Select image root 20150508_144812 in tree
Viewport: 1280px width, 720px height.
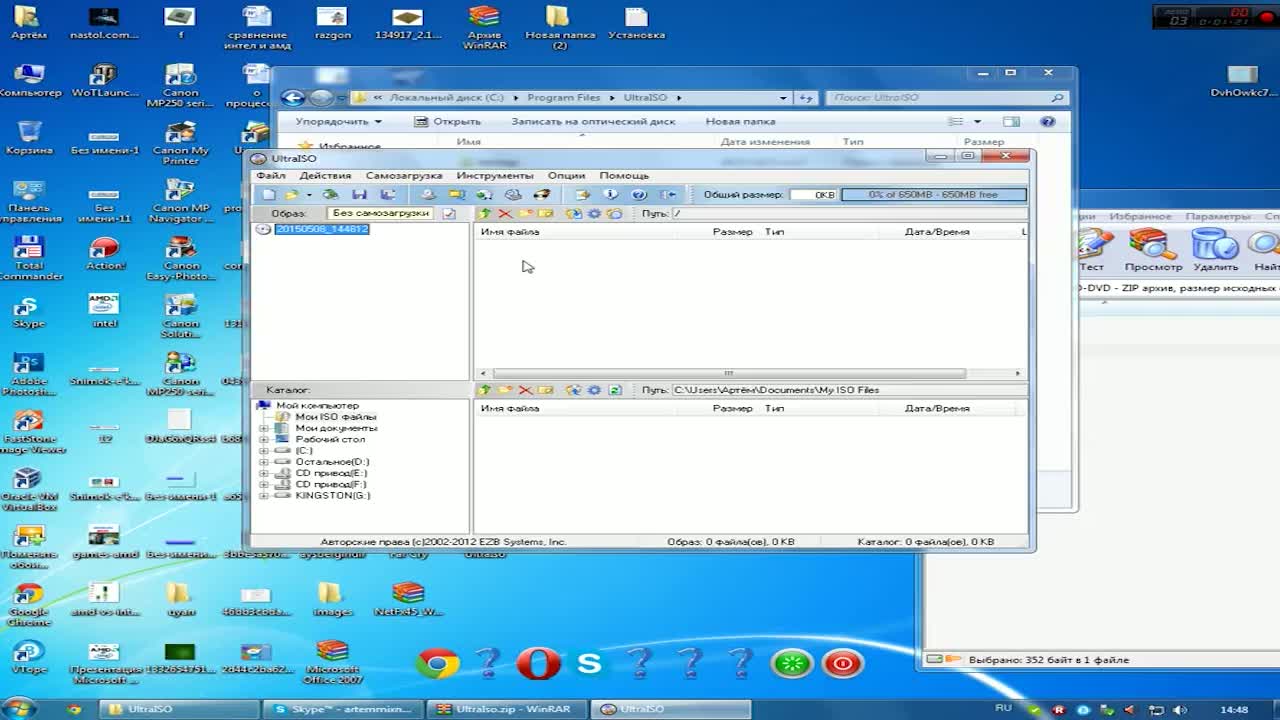(322, 229)
